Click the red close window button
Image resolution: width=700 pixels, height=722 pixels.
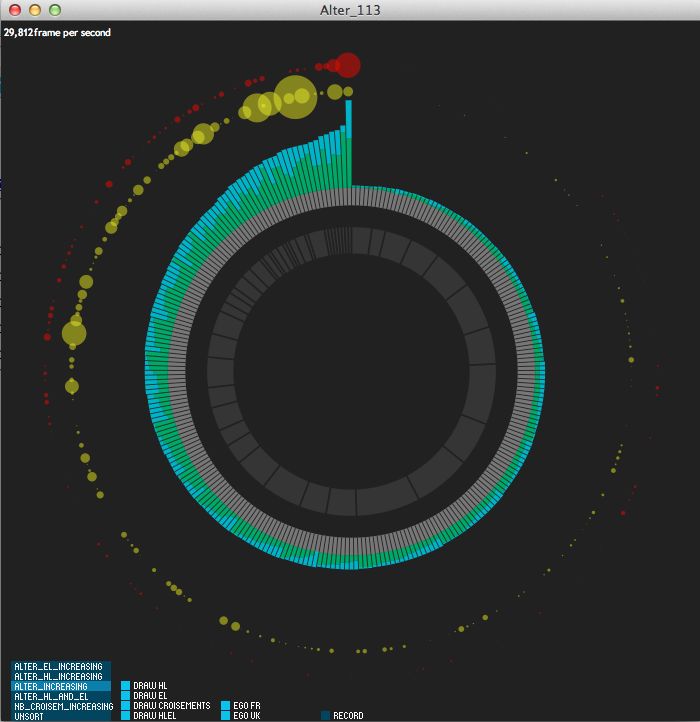(x=15, y=10)
